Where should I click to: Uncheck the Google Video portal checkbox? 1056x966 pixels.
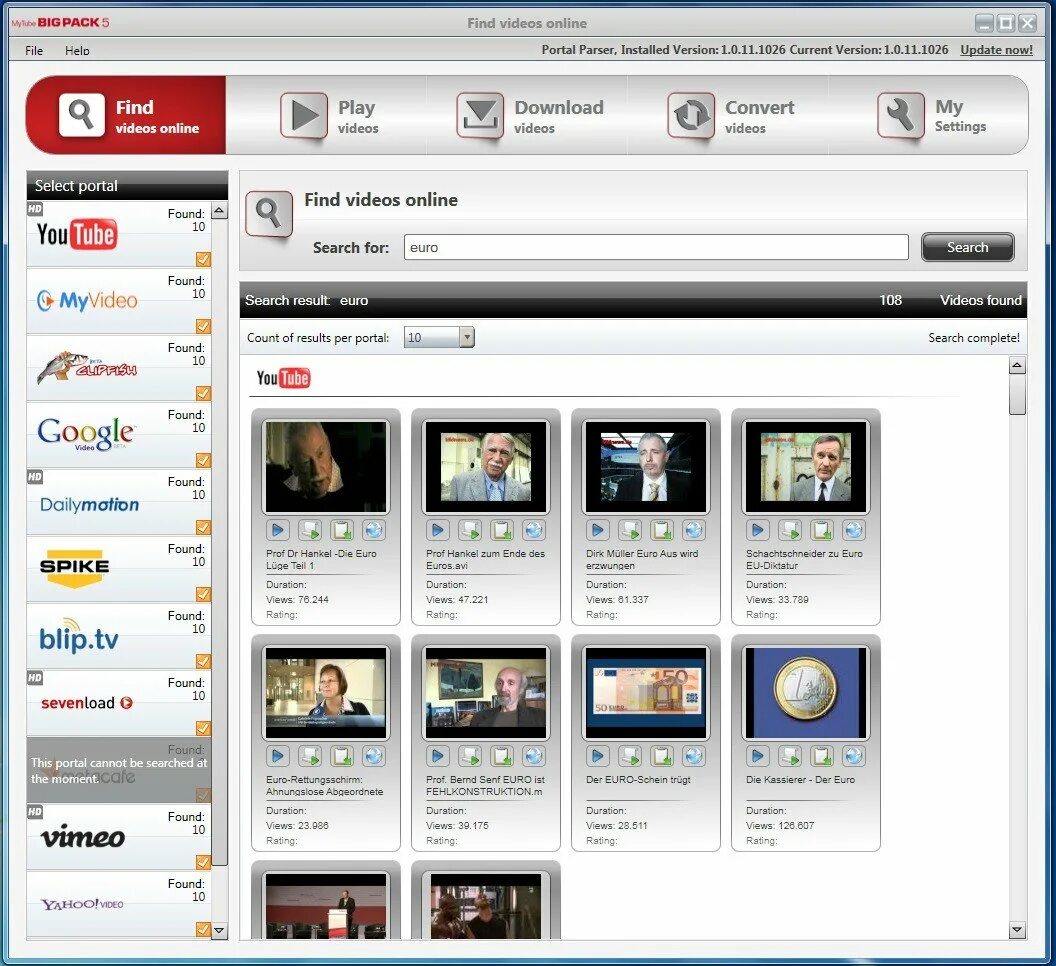pos(203,460)
